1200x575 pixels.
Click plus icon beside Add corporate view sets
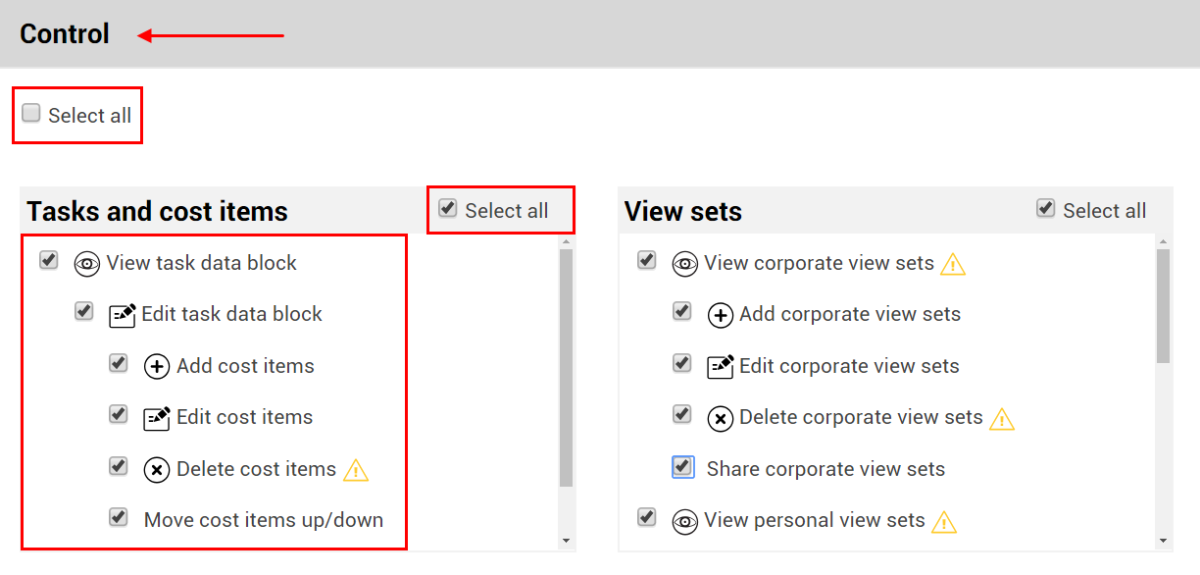[720, 316]
